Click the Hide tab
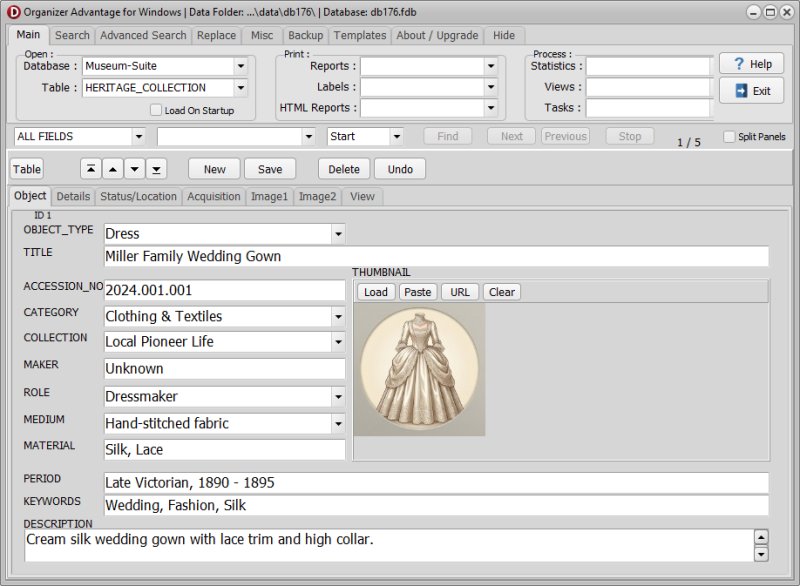 (x=504, y=35)
